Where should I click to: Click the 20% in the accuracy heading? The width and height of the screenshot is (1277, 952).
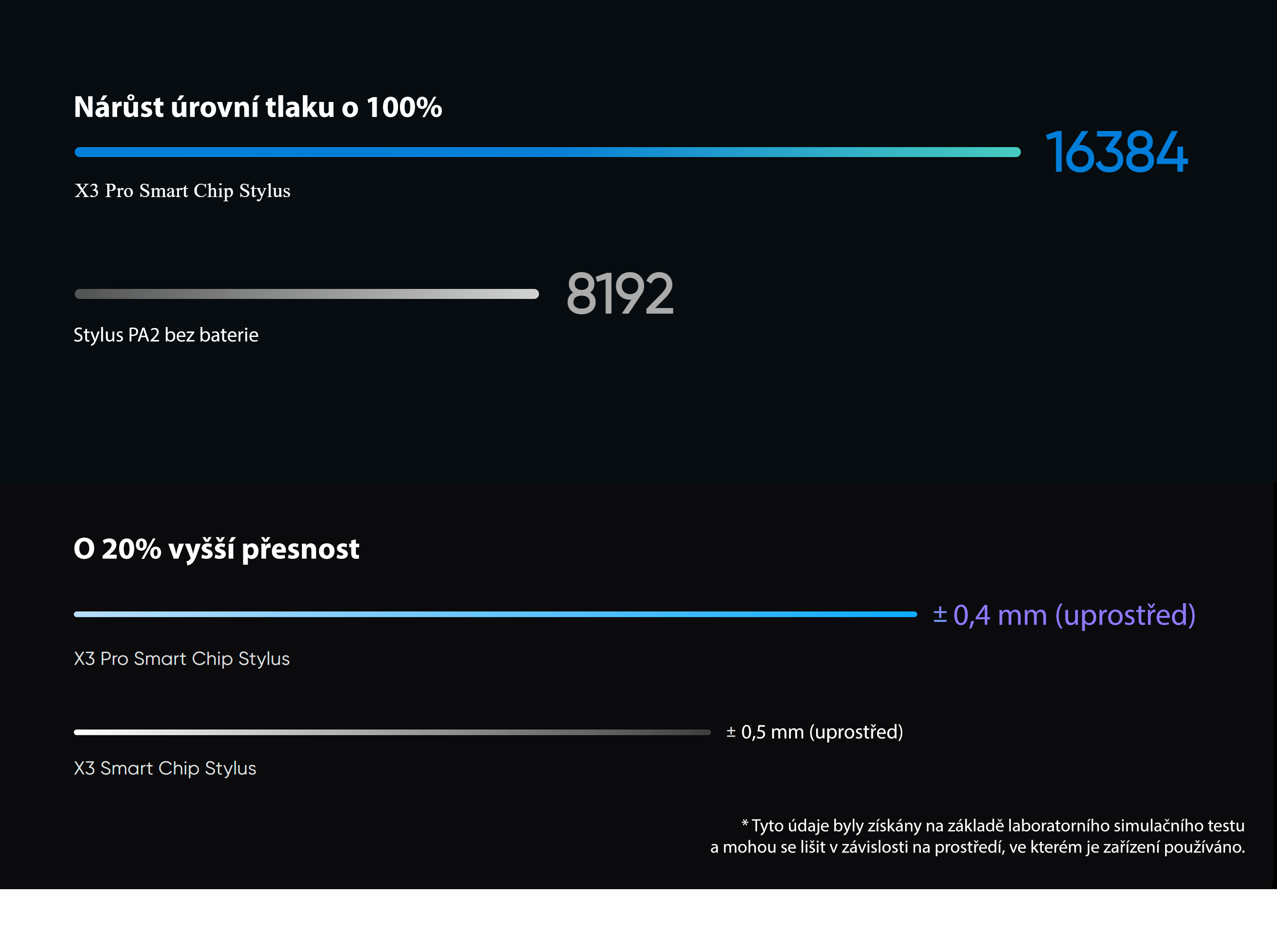pos(131,549)
